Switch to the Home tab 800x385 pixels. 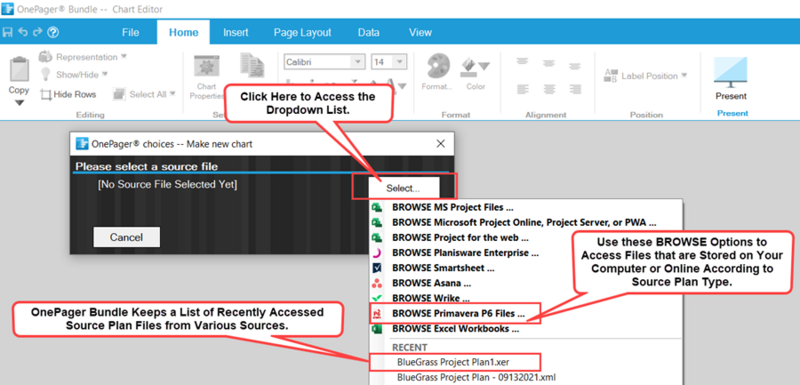(x=183, y=32)
